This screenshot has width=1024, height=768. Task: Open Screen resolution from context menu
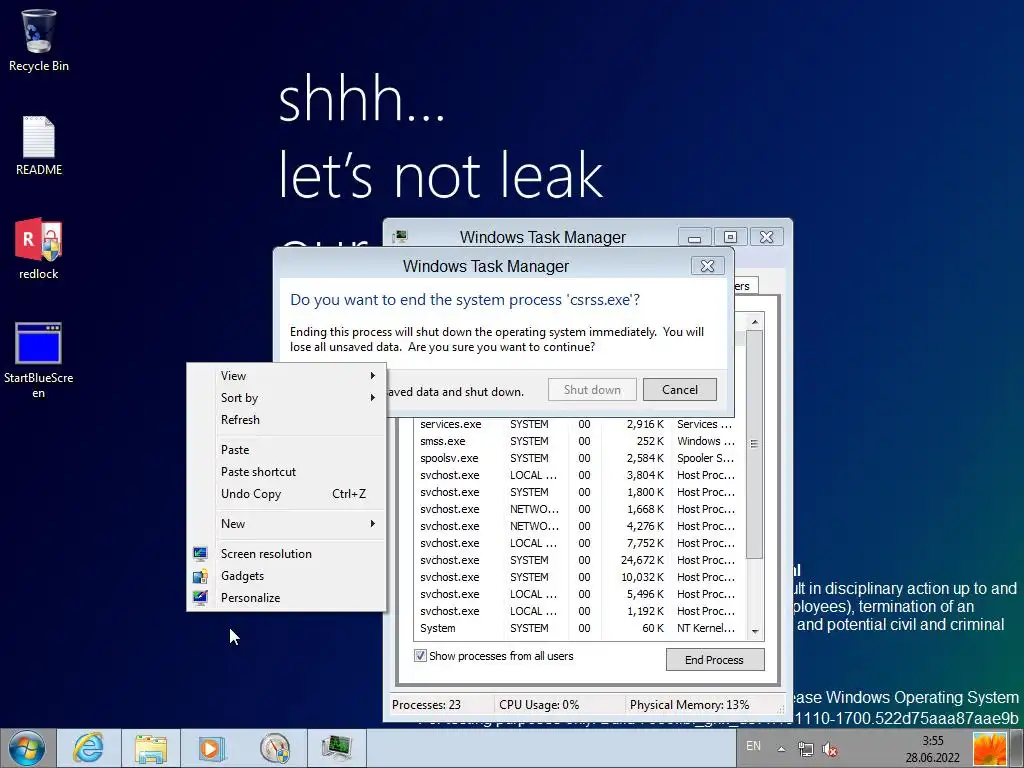coord(287,554)
